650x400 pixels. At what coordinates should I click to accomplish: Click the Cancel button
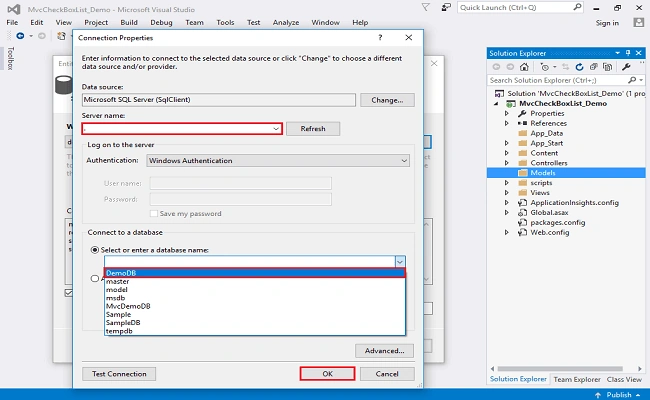pyautogui.click(x=387, y=374)
